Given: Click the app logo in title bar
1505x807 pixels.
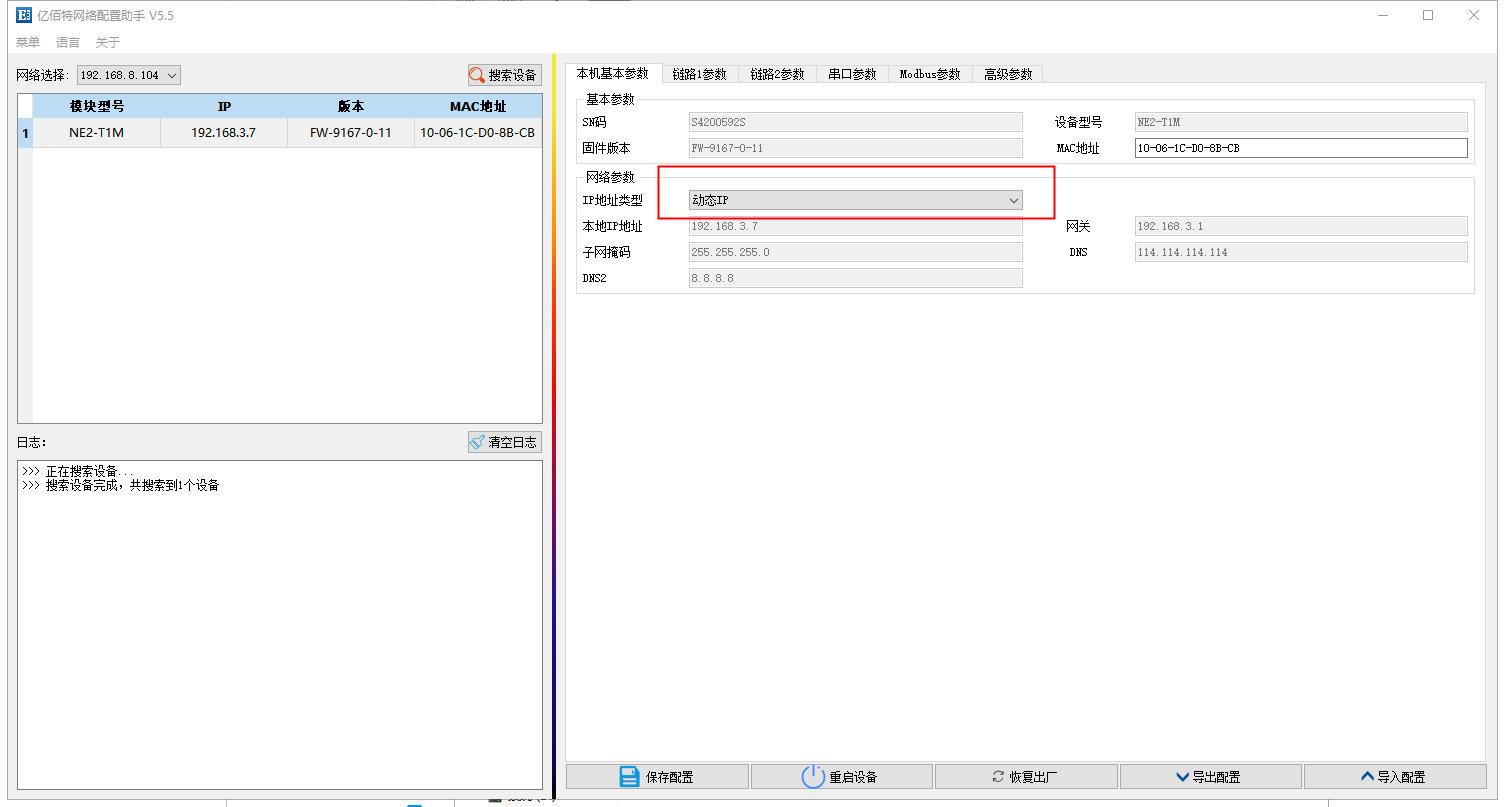Looking at the screenshot, I should coord(24,15).
